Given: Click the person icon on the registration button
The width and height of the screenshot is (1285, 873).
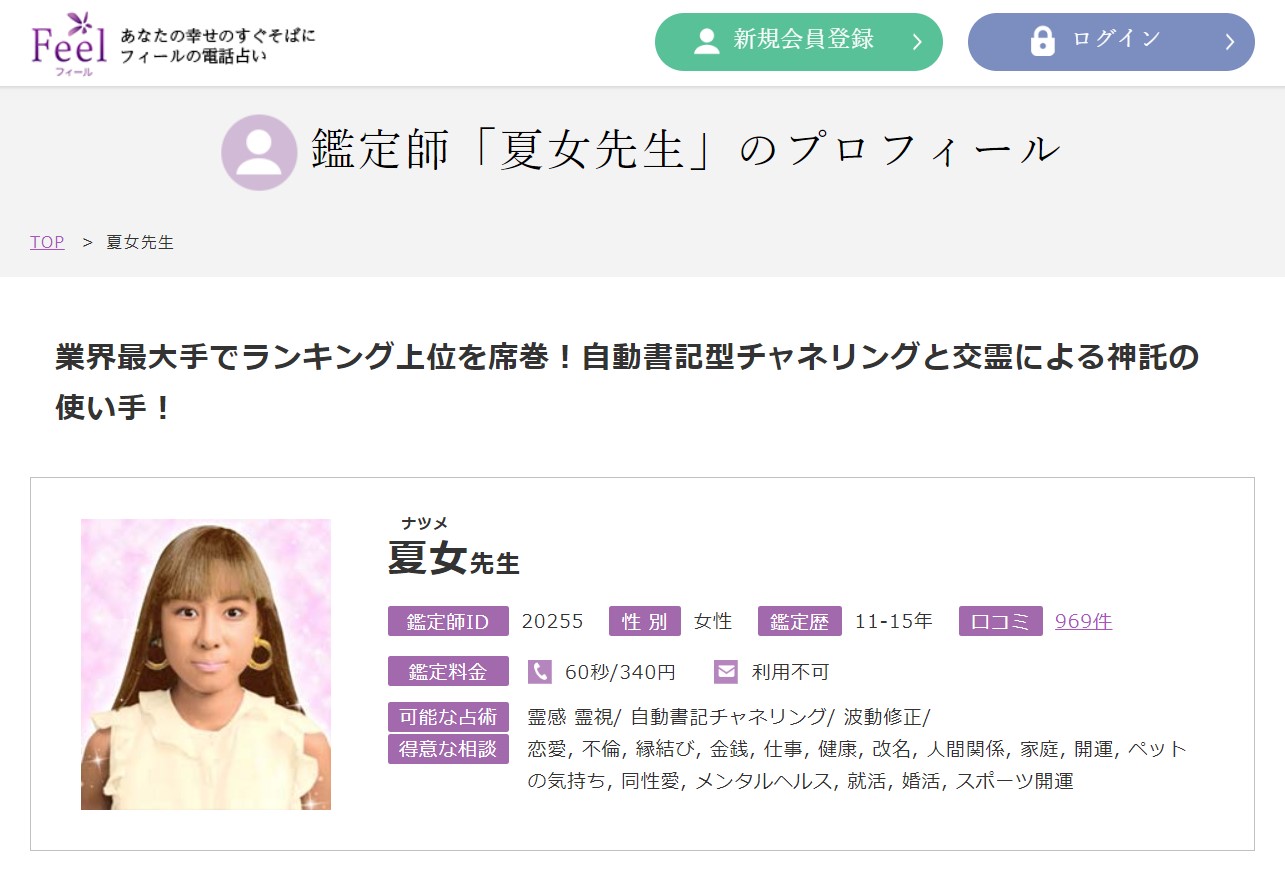Looking at the screenshot, I should (707, 41).
